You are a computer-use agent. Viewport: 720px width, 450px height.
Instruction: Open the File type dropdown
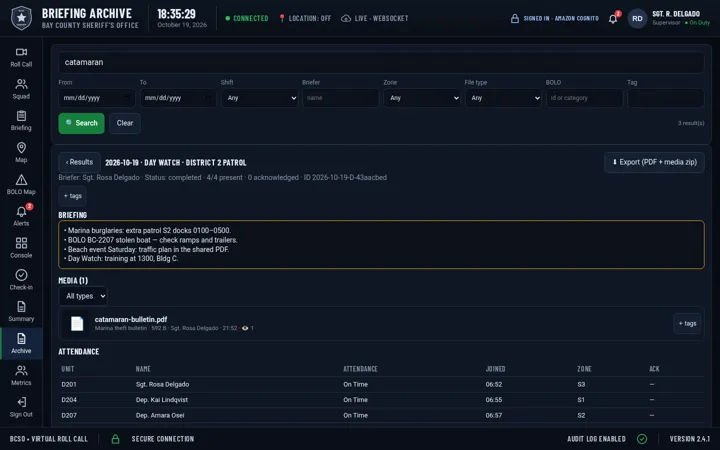point(503,98)
